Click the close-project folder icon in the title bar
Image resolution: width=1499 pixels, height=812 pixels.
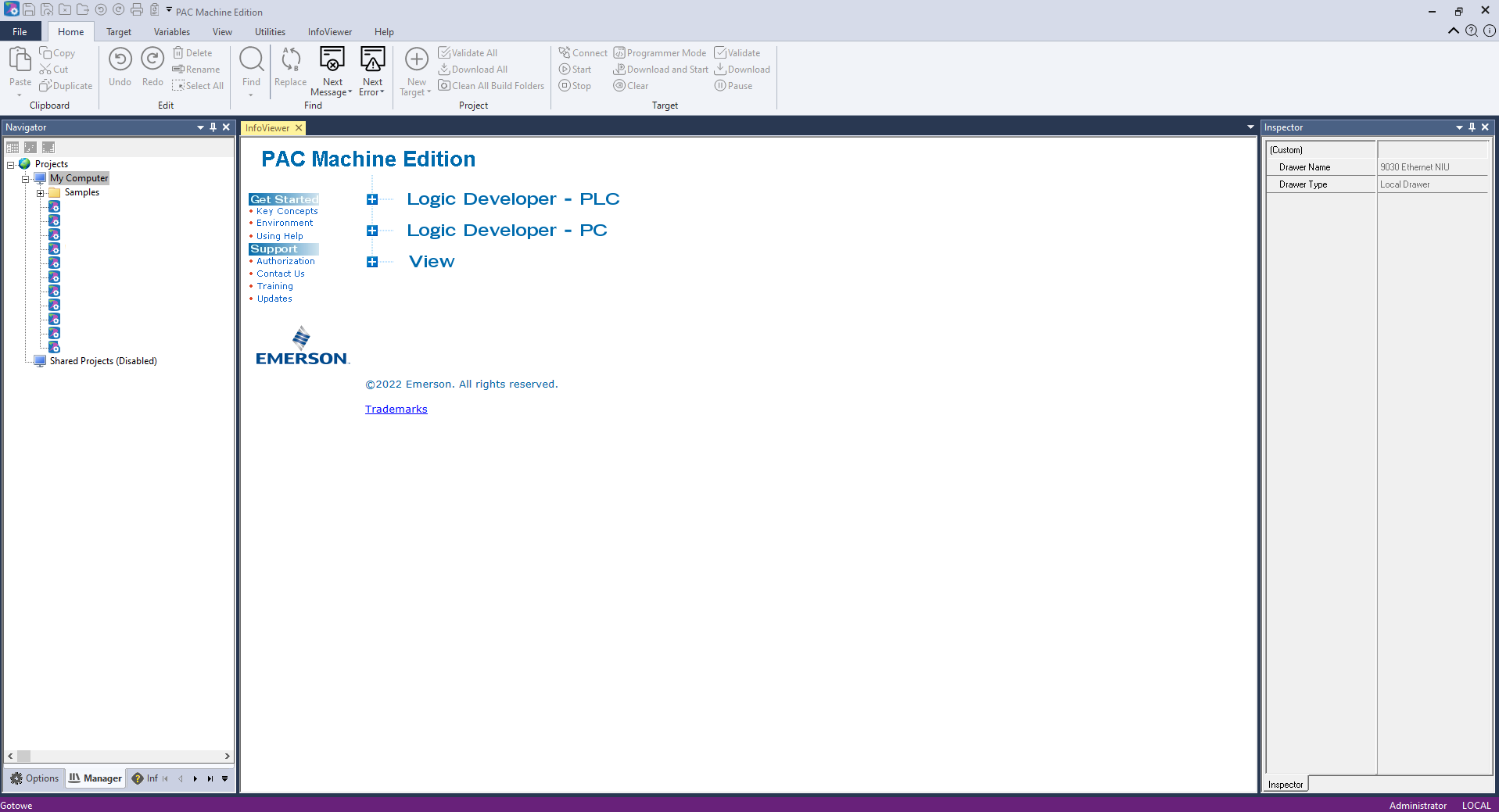(65, 10)
